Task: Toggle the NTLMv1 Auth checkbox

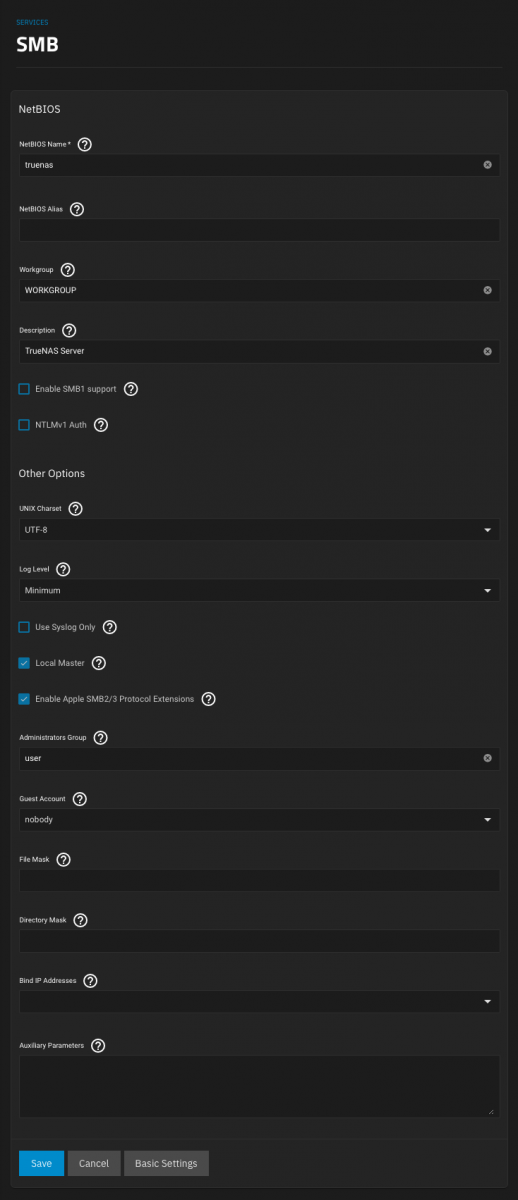Action: (24, 425)
